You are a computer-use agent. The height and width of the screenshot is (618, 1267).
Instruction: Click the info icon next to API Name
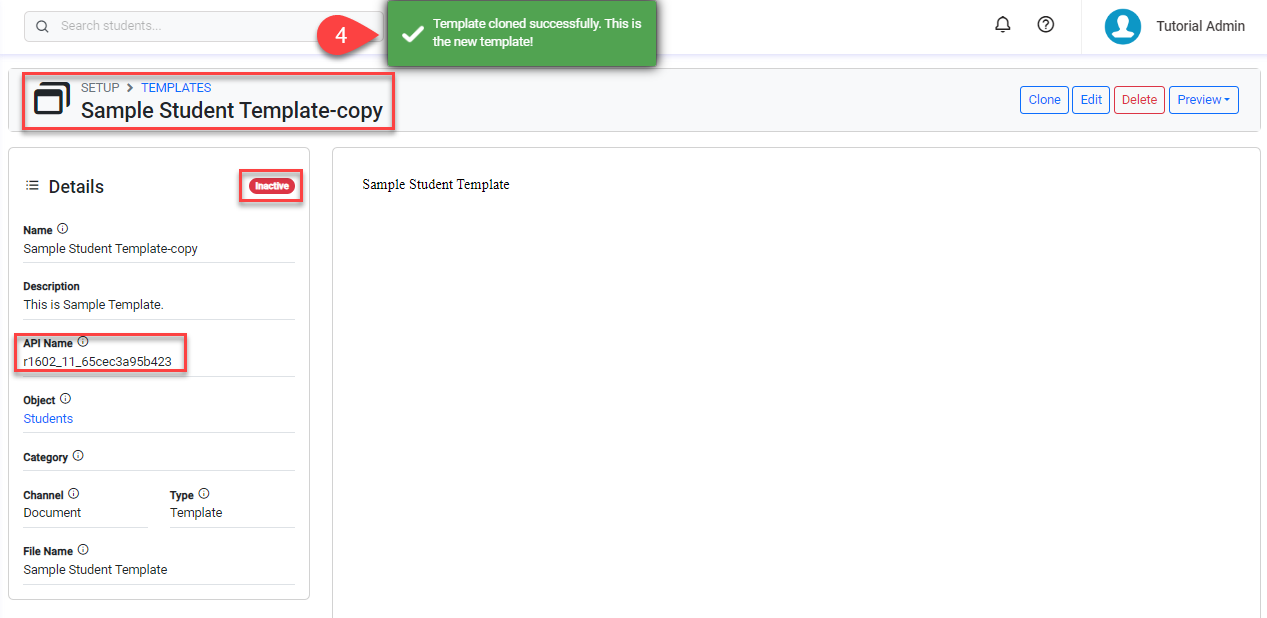point(83,342)
